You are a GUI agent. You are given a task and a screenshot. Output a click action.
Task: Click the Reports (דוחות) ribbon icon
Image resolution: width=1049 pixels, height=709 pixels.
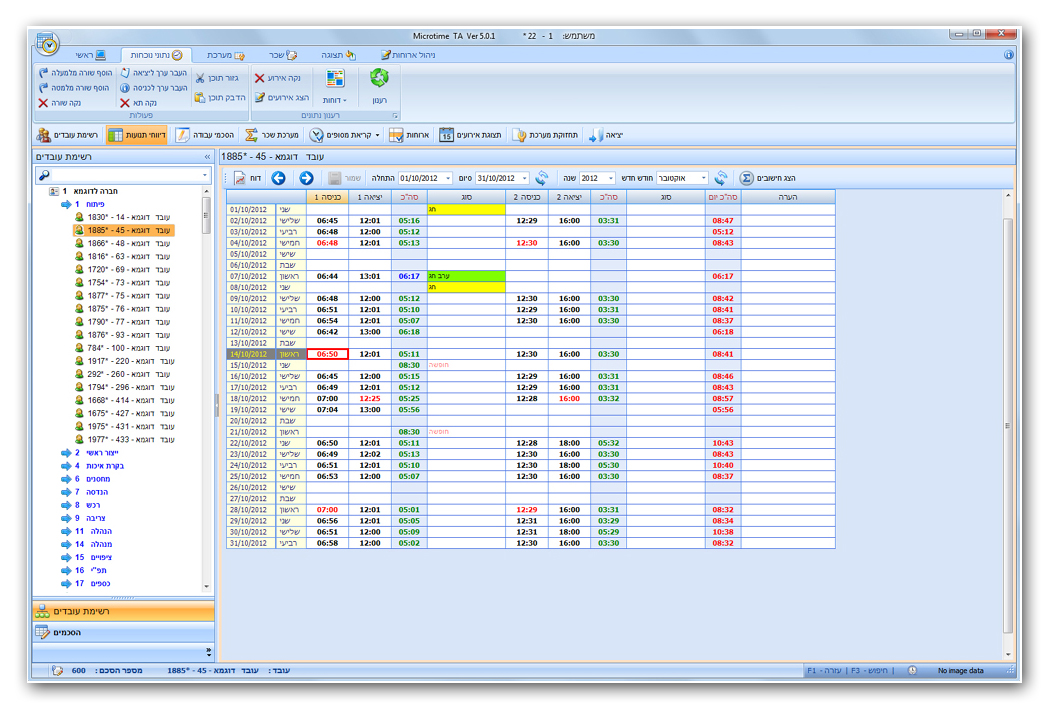click(x=335, y=80)
